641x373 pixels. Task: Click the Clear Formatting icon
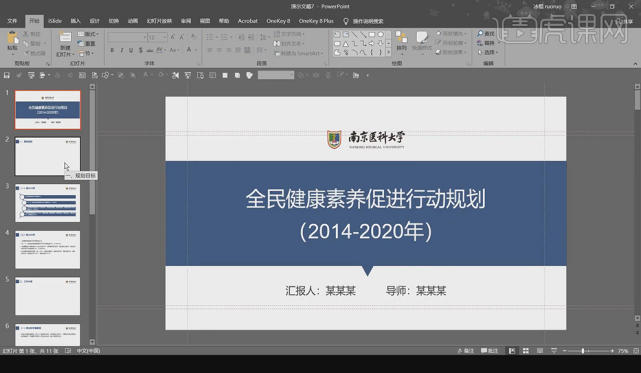(194, 37)
